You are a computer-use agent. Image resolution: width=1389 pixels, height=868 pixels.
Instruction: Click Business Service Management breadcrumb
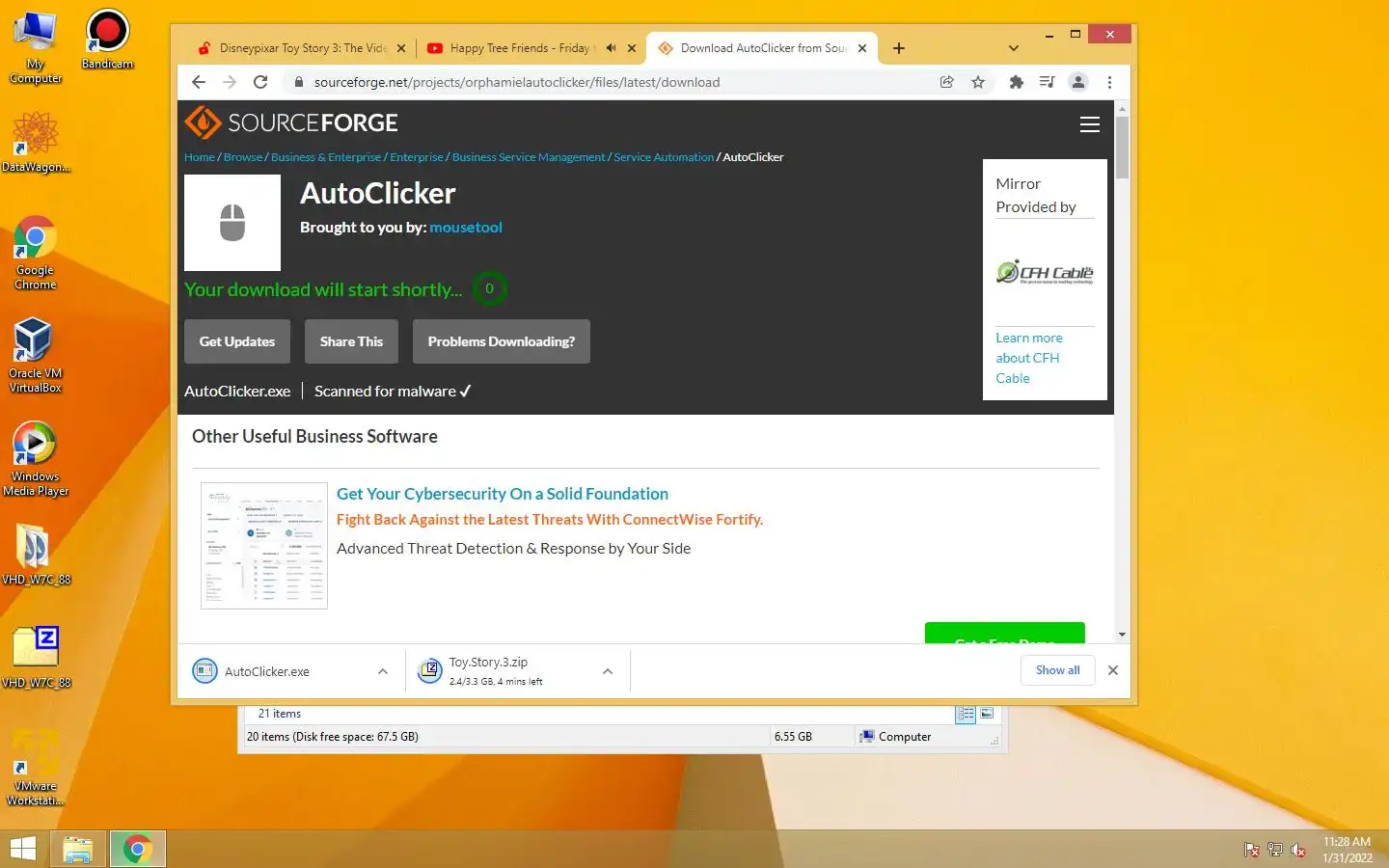point(529,157)
